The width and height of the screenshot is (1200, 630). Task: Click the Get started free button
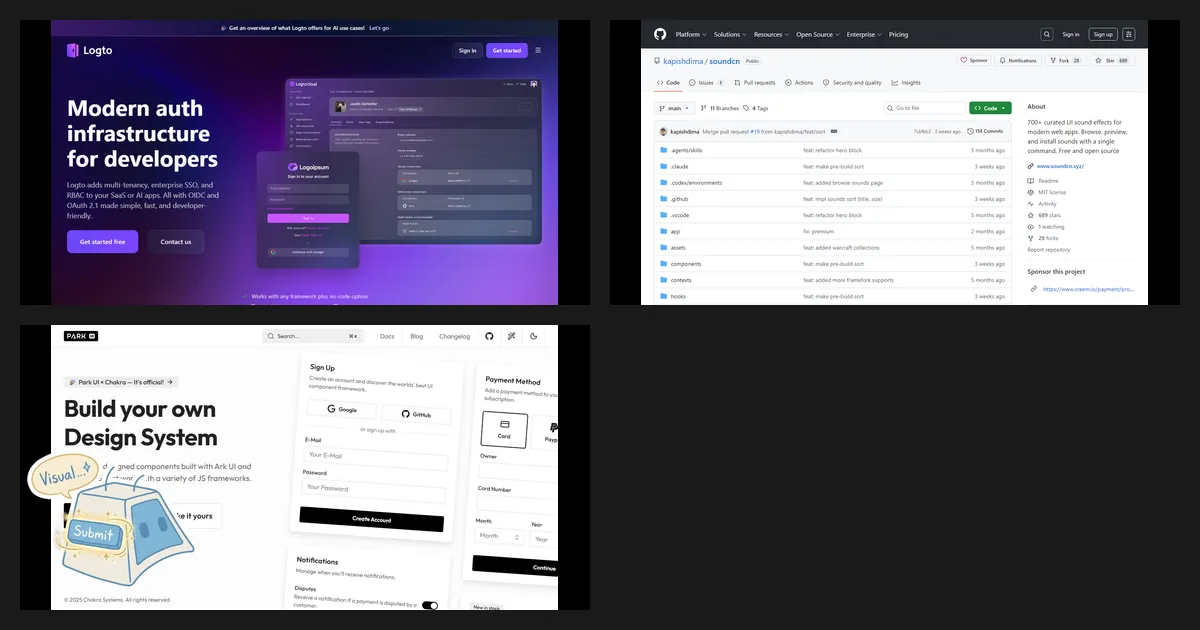pyautogui.click(x=102, y=242)
